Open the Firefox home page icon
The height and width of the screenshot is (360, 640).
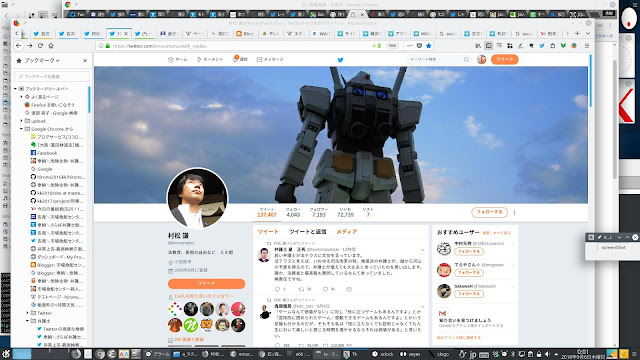51,46
